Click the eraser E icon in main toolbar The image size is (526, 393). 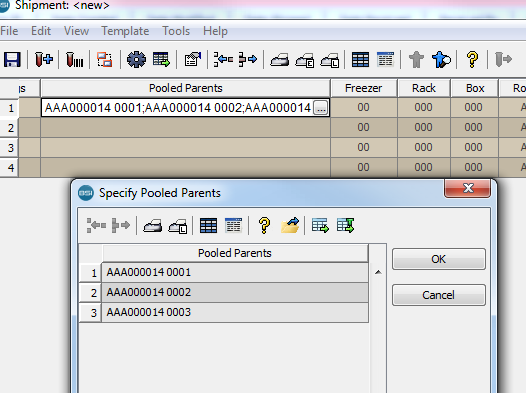point(305,60)
